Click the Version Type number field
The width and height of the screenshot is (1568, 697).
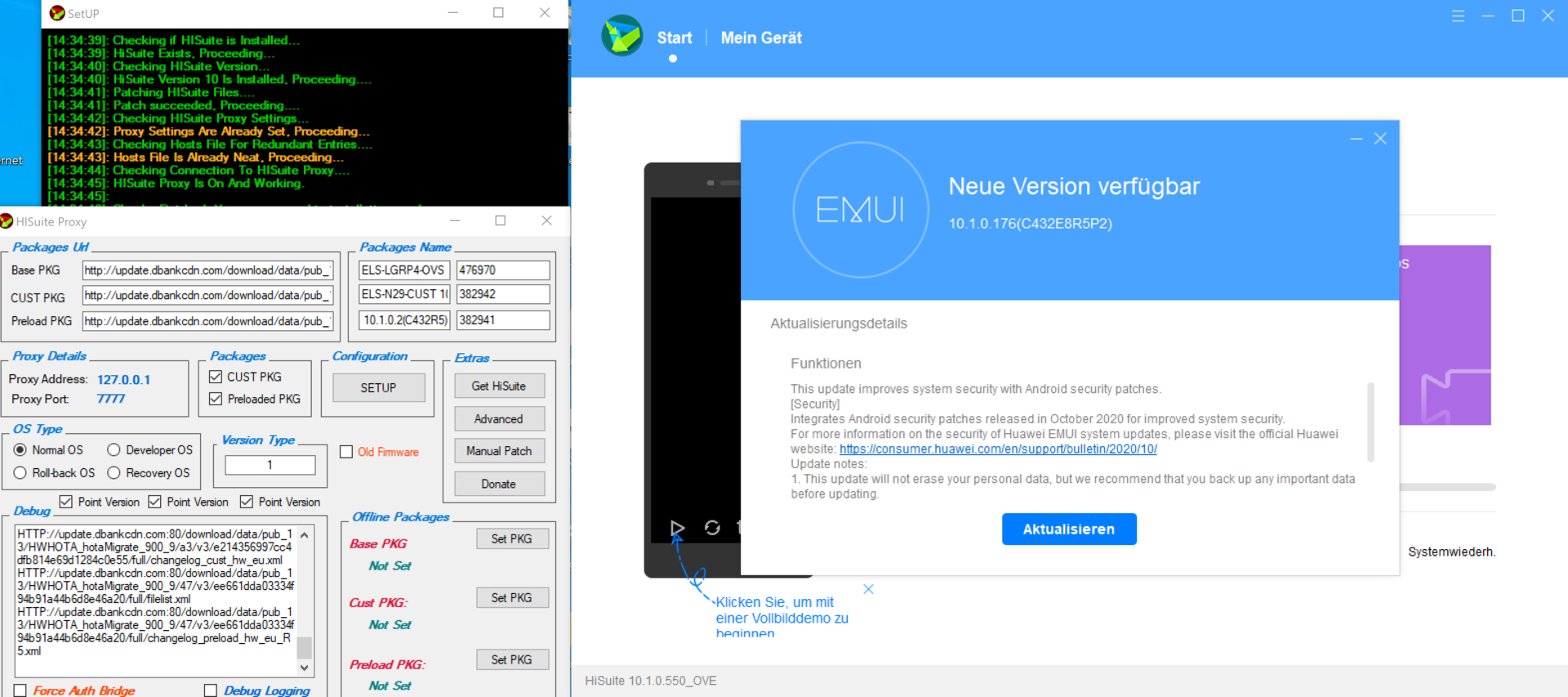point(269,465)
